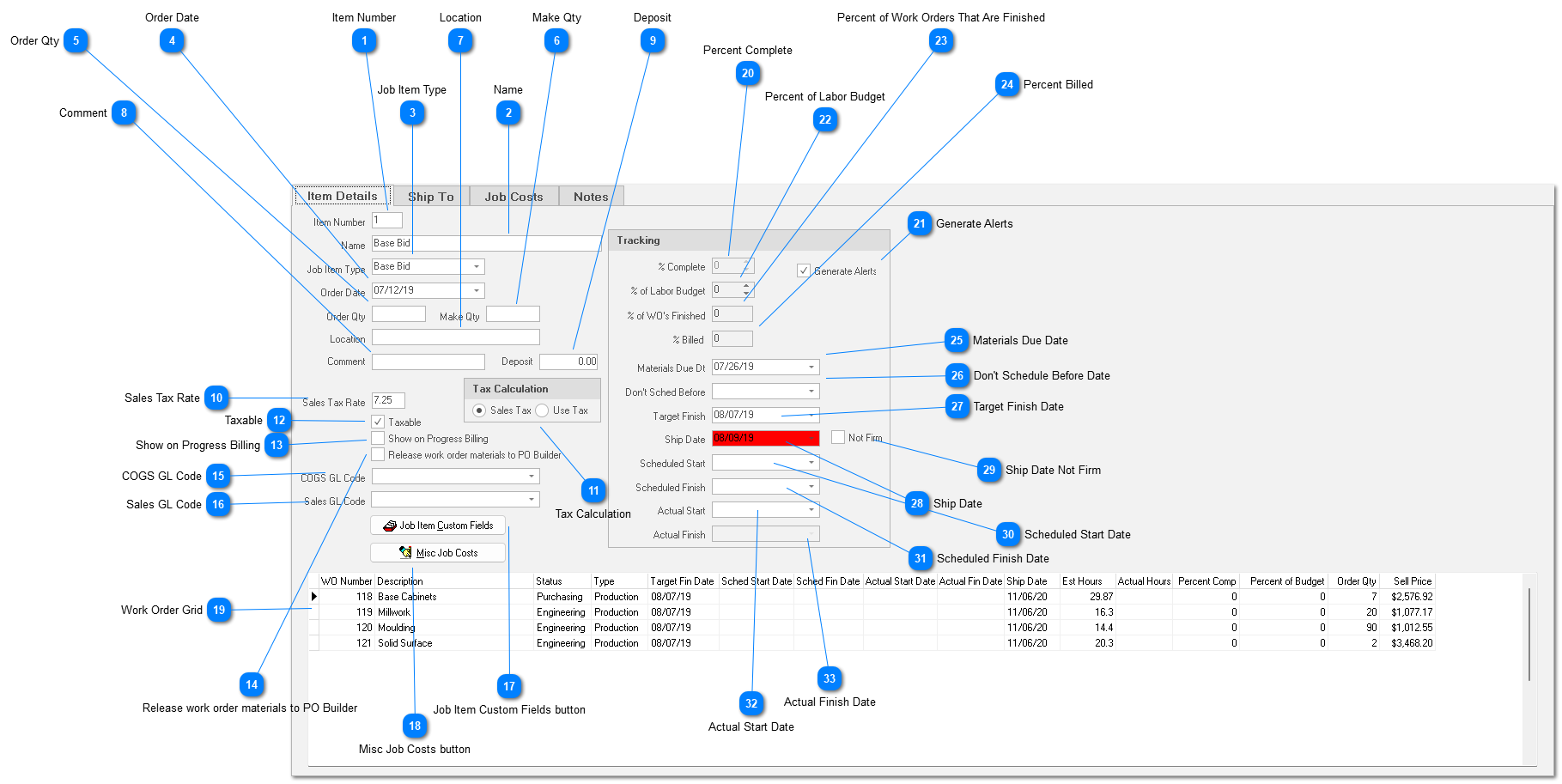
Task: Click callout number 1 Item Number
Action: 364,41
